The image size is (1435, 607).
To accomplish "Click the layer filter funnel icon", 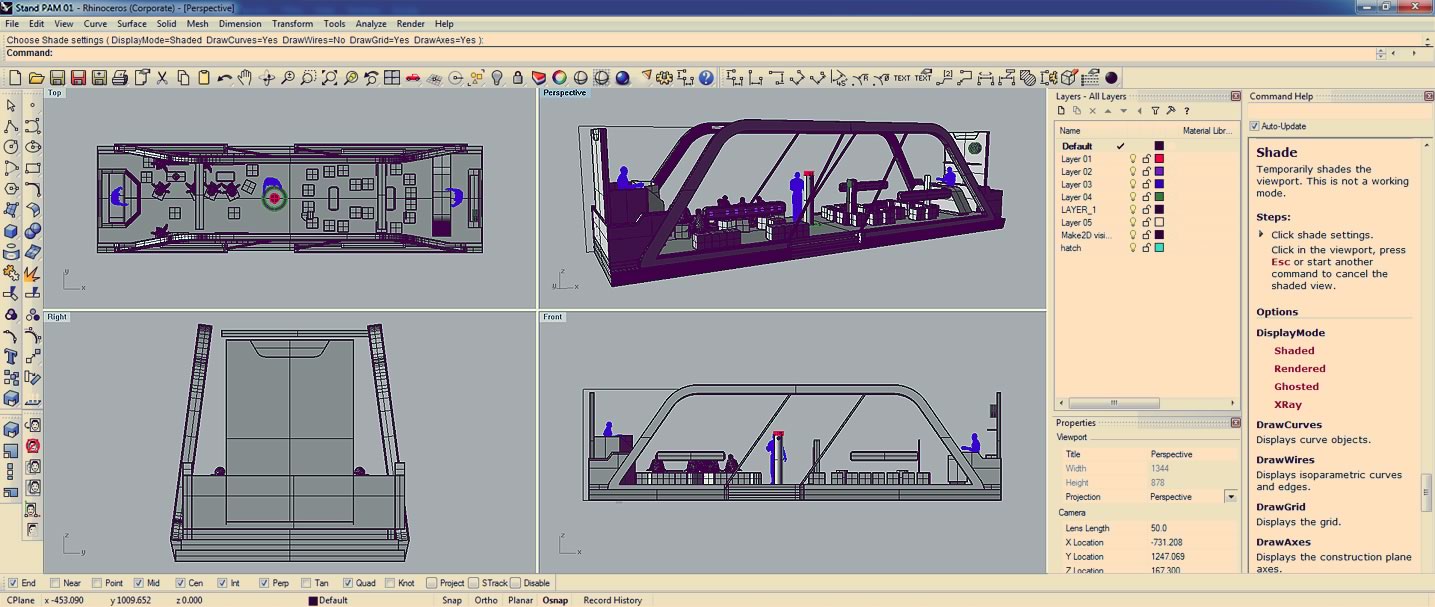I will pos(1155,111).
